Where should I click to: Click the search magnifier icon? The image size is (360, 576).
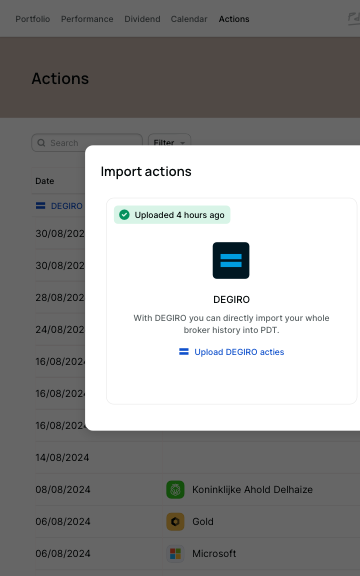tap(42, 143)
